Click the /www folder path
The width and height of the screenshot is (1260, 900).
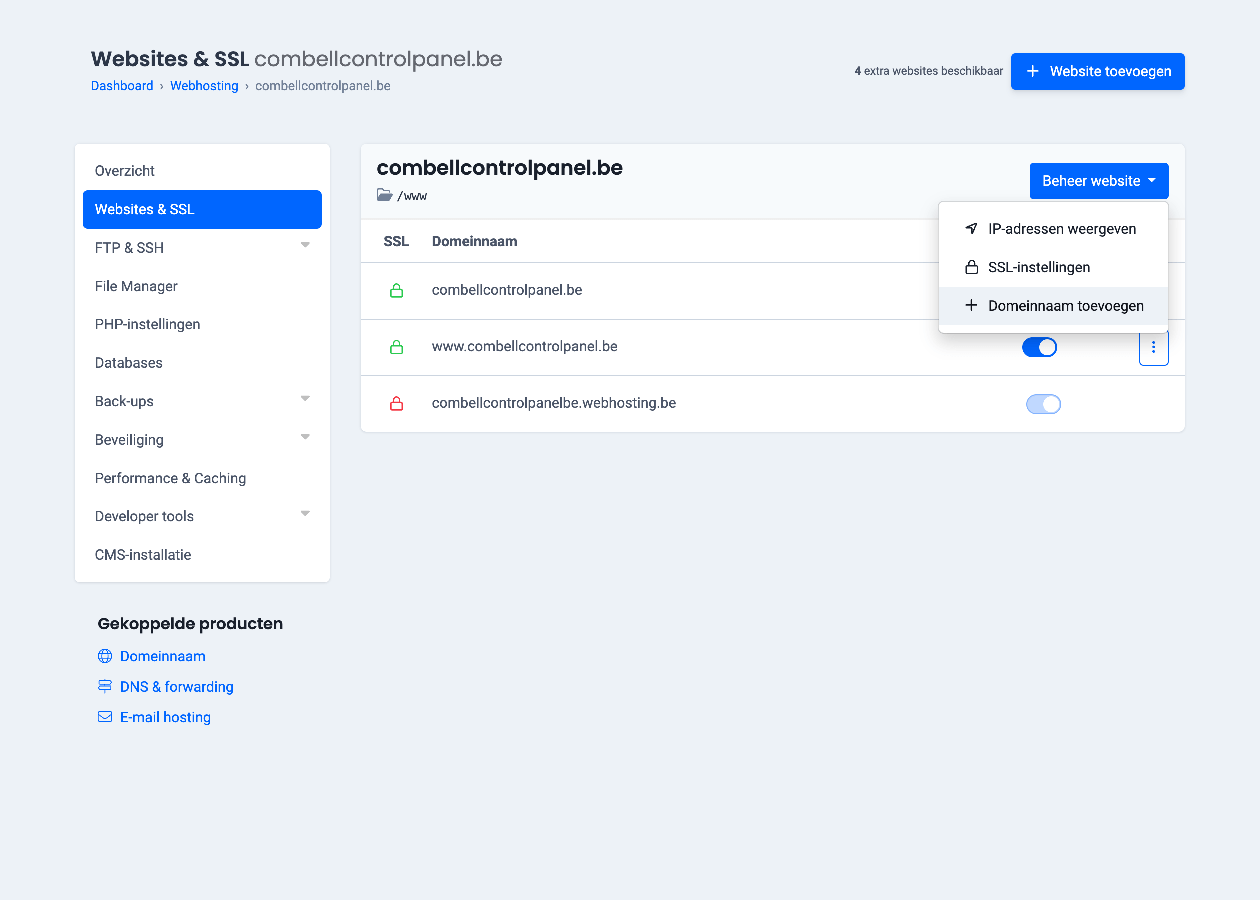(412, 196)
